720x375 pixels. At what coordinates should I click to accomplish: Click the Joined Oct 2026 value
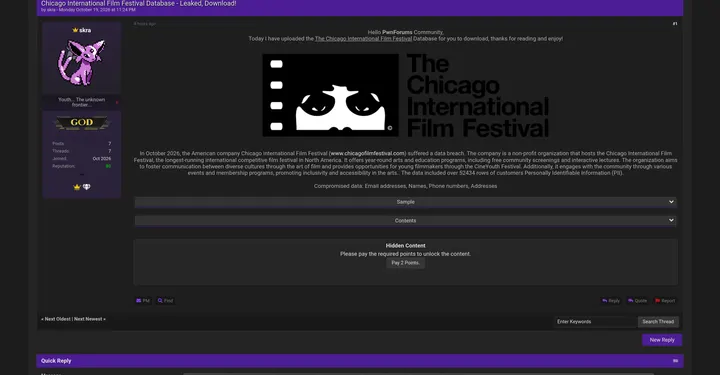point(101,159)
